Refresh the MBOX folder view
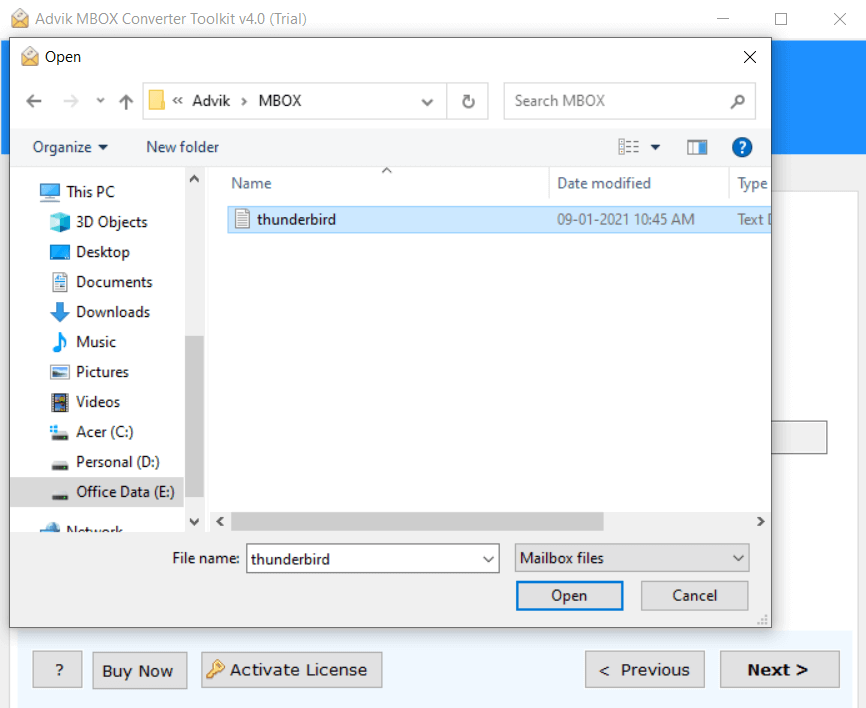This screenshot has height=708, width=866. coord(468,102)
